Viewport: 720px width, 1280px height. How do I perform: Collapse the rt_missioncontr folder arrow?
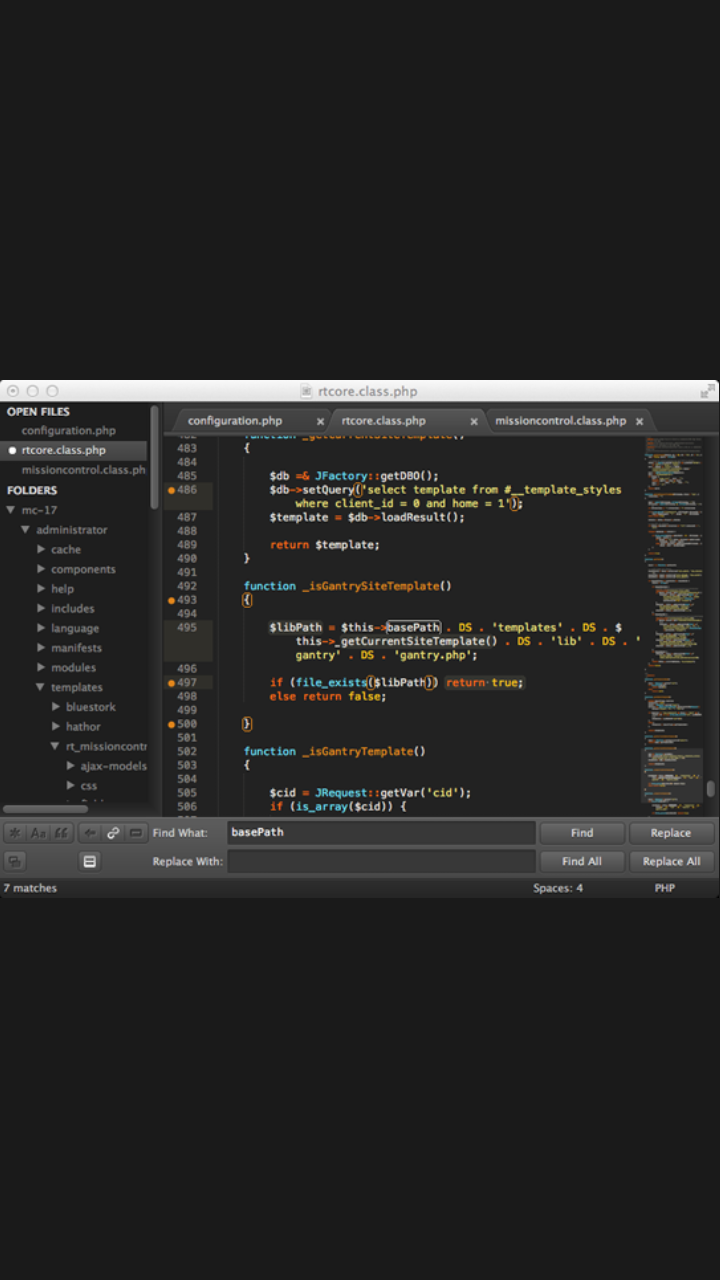(x=56, y=746)
